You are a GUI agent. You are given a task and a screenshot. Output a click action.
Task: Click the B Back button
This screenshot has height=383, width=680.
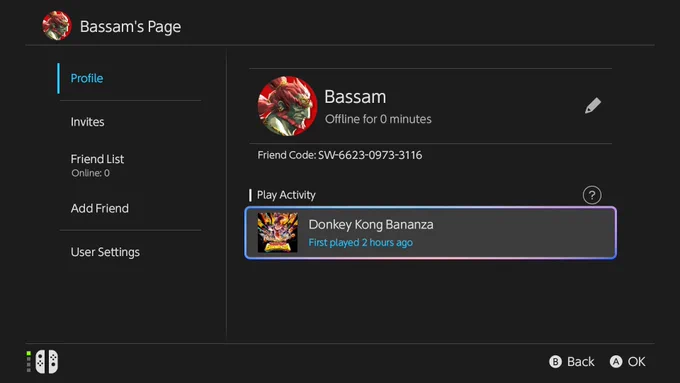(x=572, y=362)
